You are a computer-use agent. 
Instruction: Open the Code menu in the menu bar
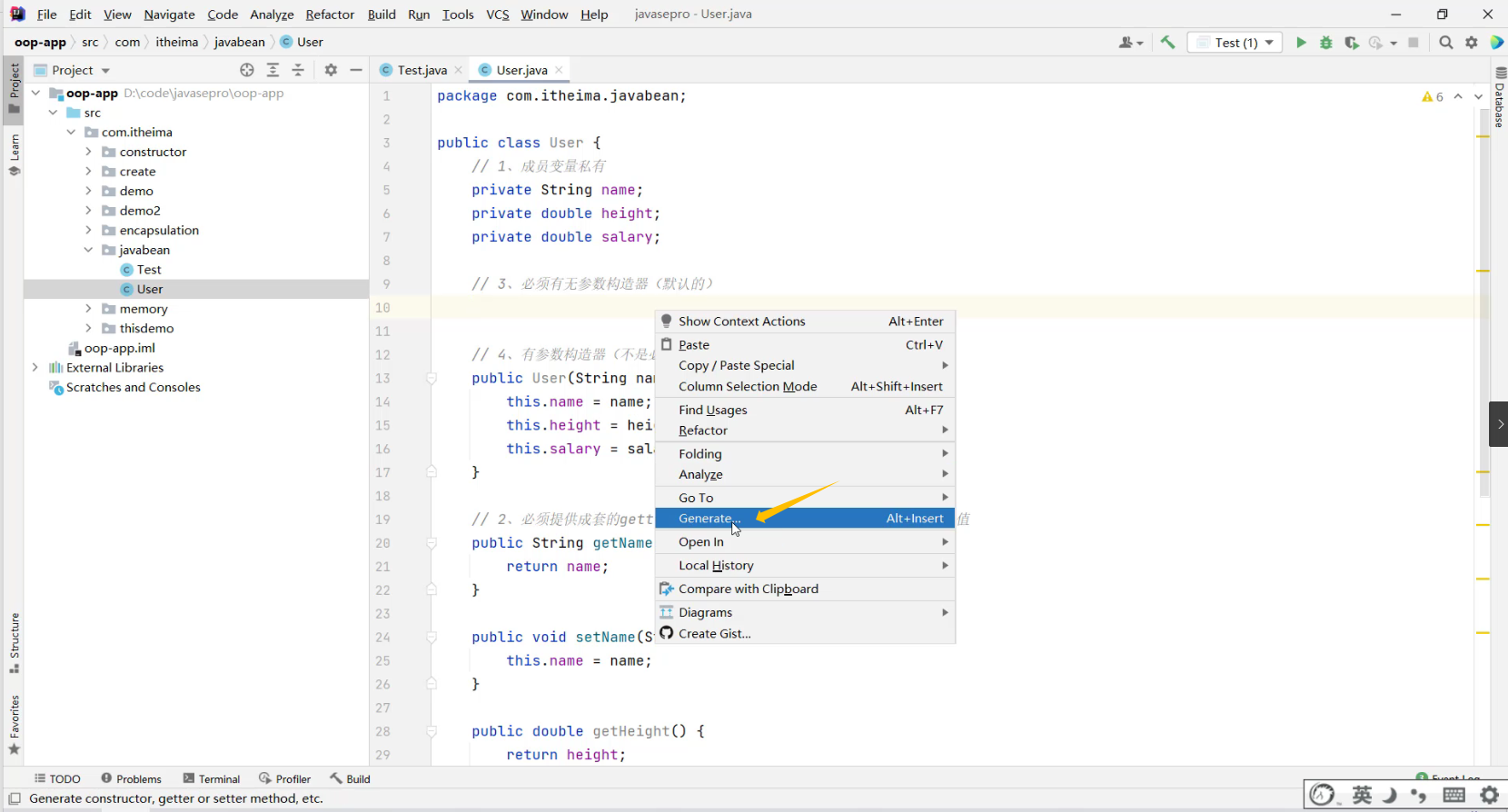(x=223, y=15)
